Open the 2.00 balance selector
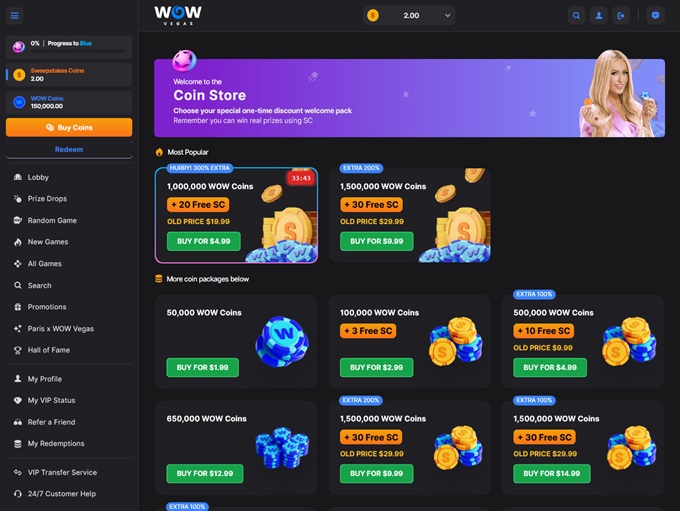Screen dimensions: 680x511 click(x=409, y=16)
